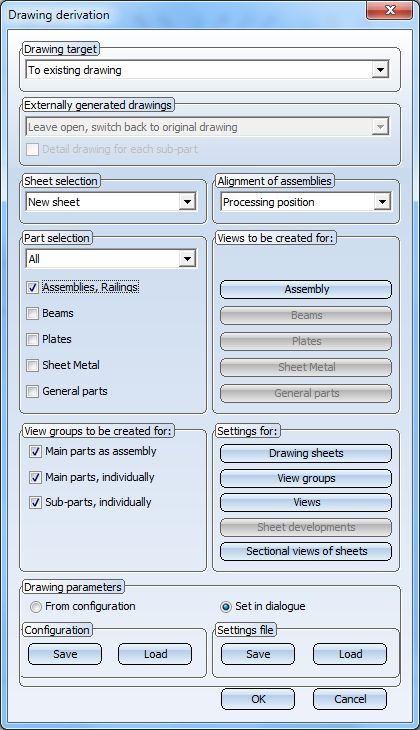Choose Set in dialogue radio option
Viewport: 420px width, 730px height.
click(226, 607)
